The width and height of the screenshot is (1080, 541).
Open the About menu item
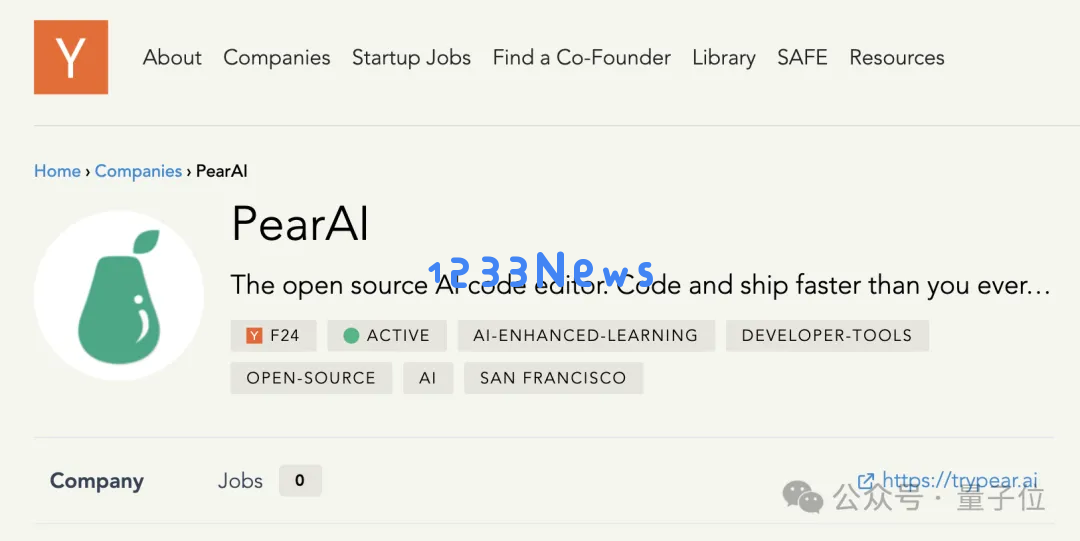point(172,57)
